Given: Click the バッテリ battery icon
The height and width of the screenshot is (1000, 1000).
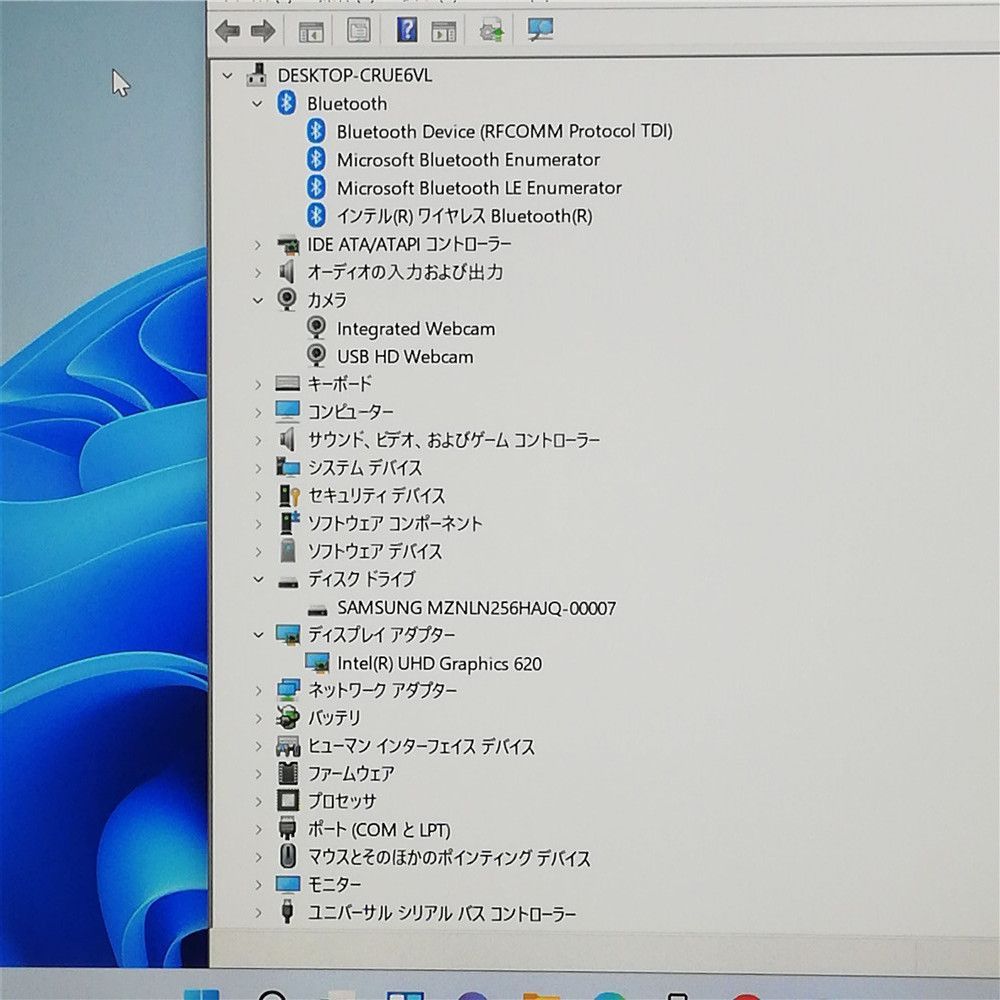Looking at the screenshot, I should (288, 717).
